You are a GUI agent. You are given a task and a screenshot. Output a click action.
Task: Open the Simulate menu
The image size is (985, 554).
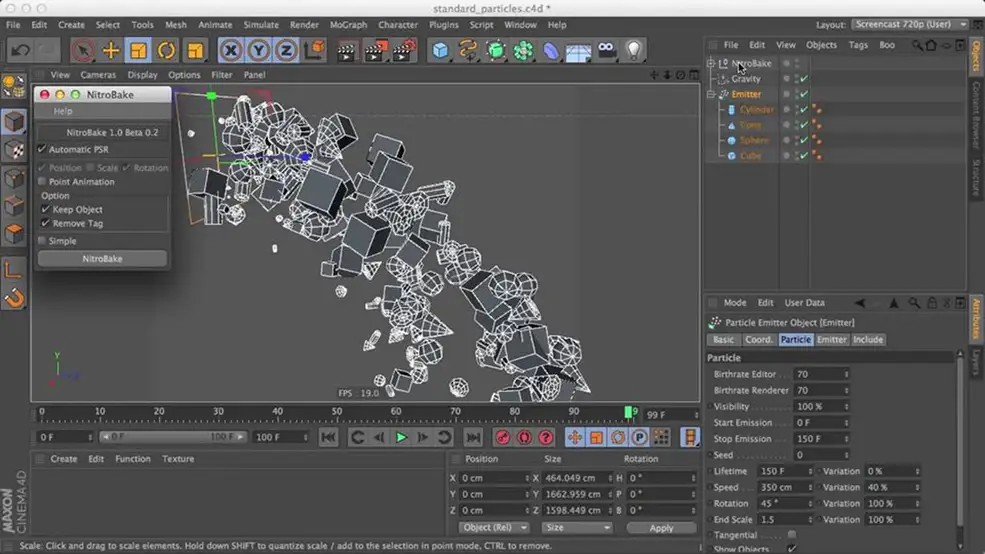[261, 25]
